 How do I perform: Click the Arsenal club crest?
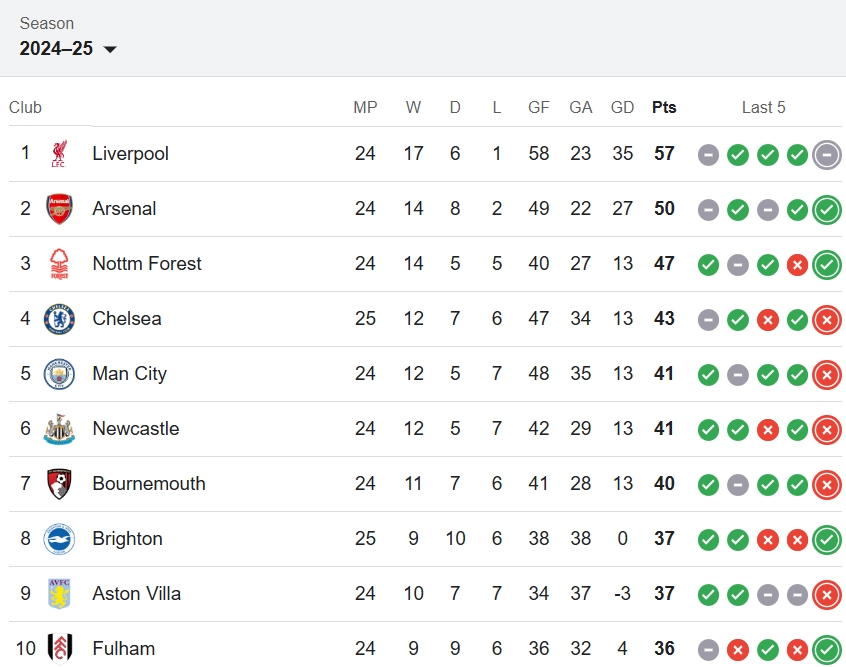(x=59, y=209)
